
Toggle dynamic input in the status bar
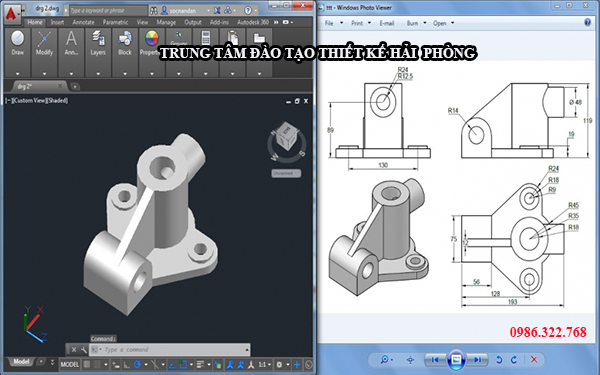click(x=116, y=365)
